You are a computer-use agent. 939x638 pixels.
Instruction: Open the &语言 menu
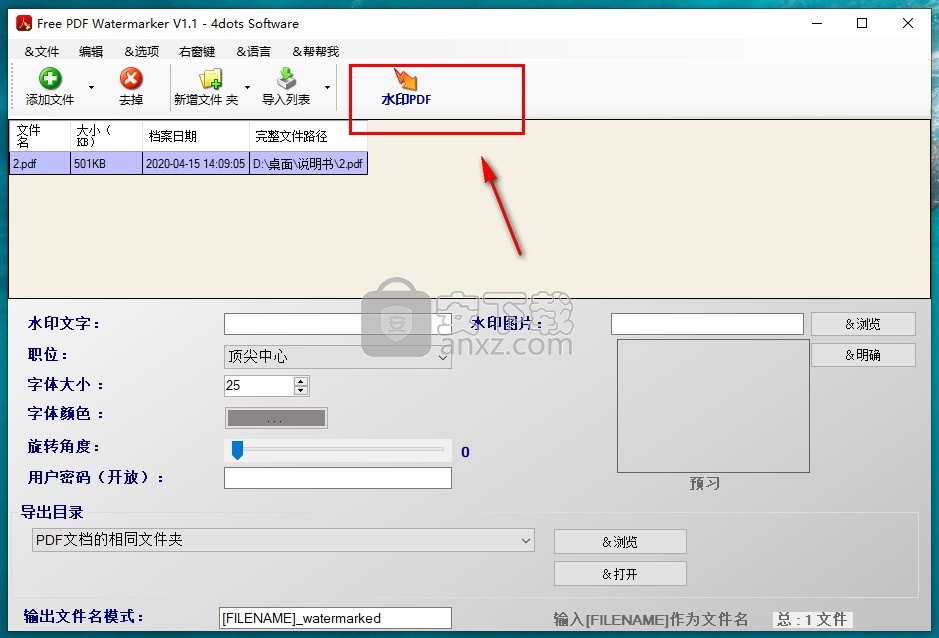(253, 52)
